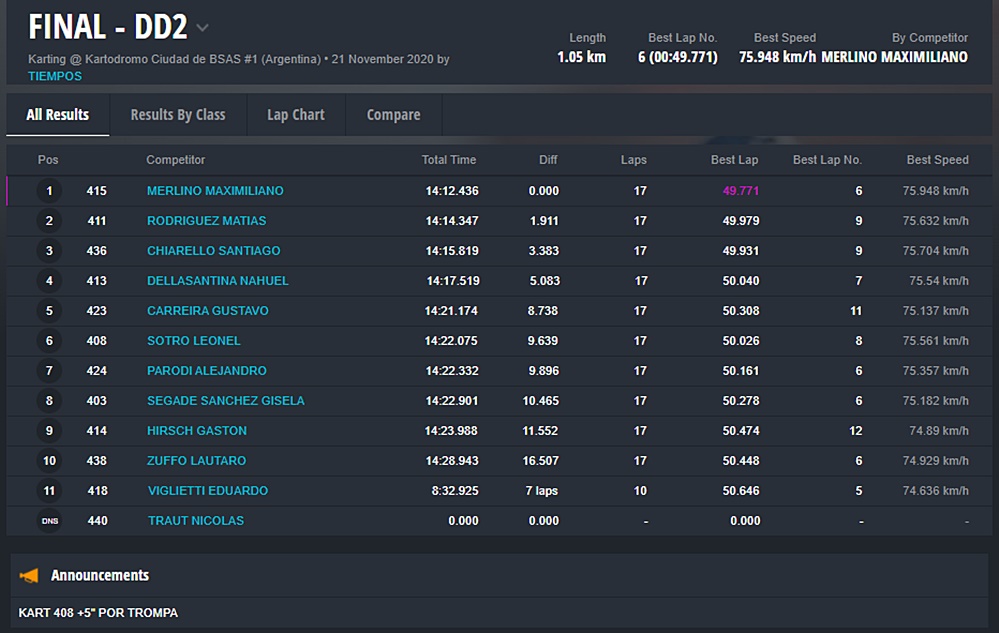Click CHIARELLO SANTIAGO name link
999x633 pixels.
click(x=213, y=251)
